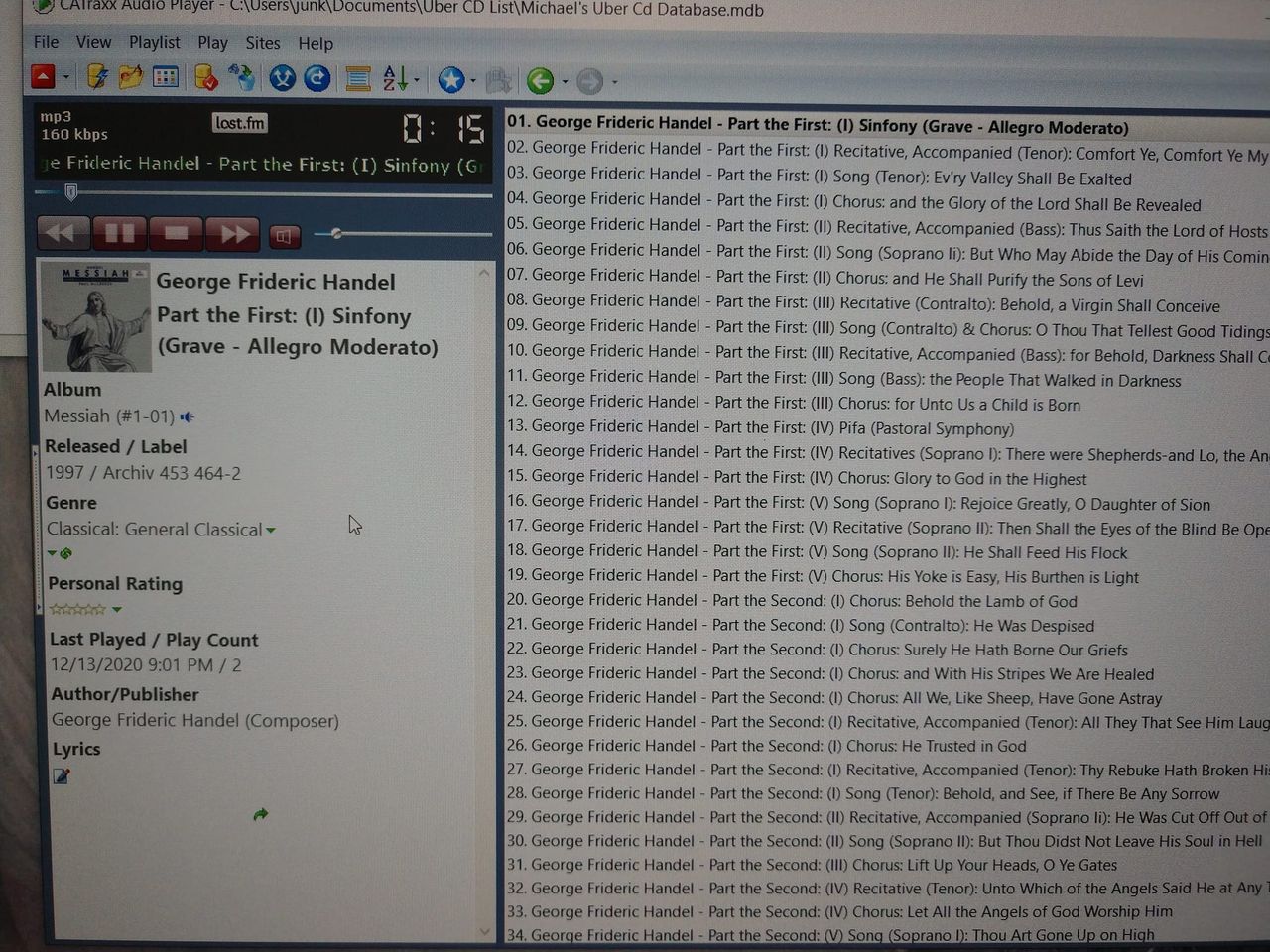This screenshot has width=1270, height=952.
Task: Stop playback with the stop button
Action: [x=177, y=234]
